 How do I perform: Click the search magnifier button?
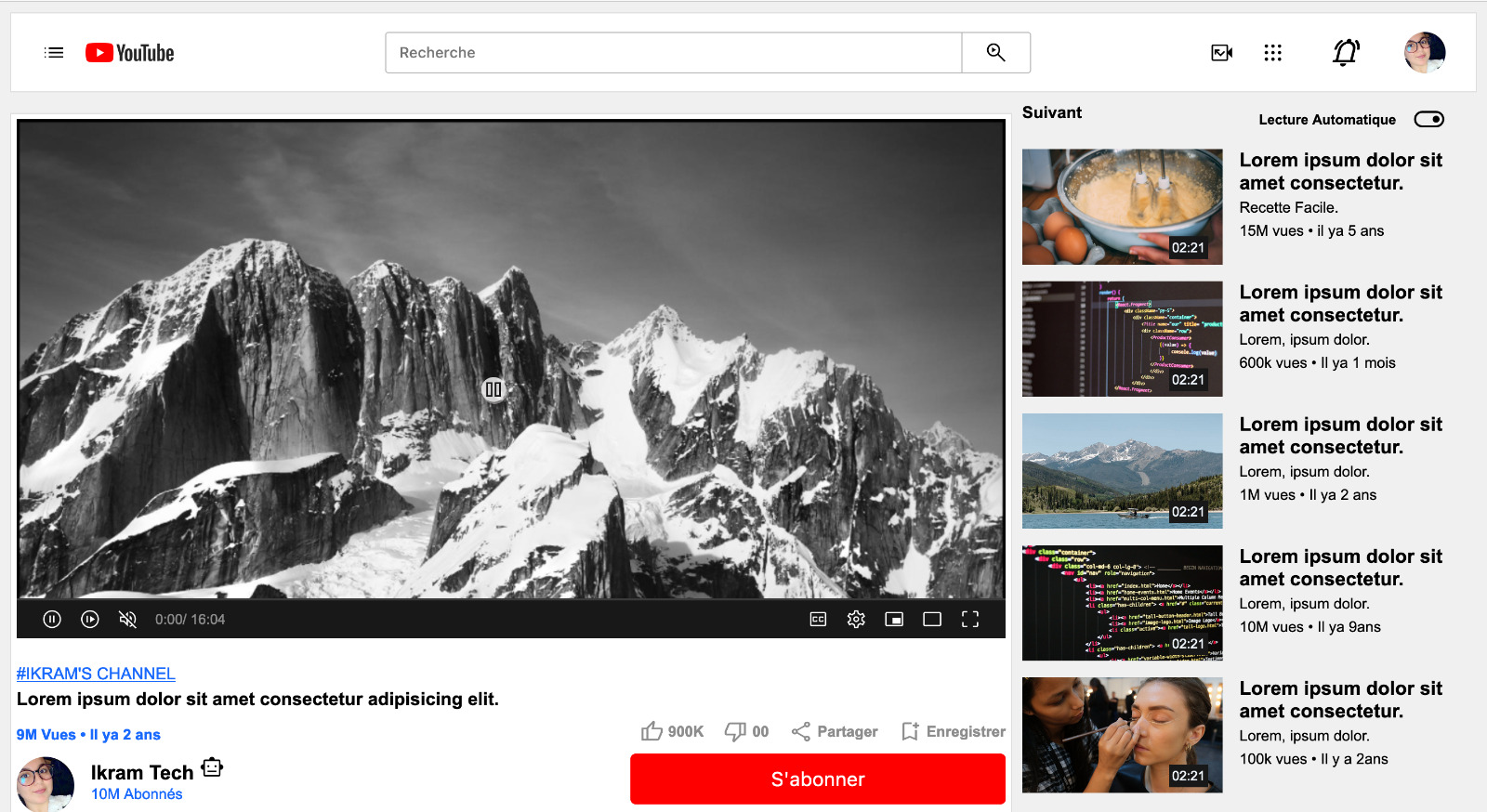[995, 53]
